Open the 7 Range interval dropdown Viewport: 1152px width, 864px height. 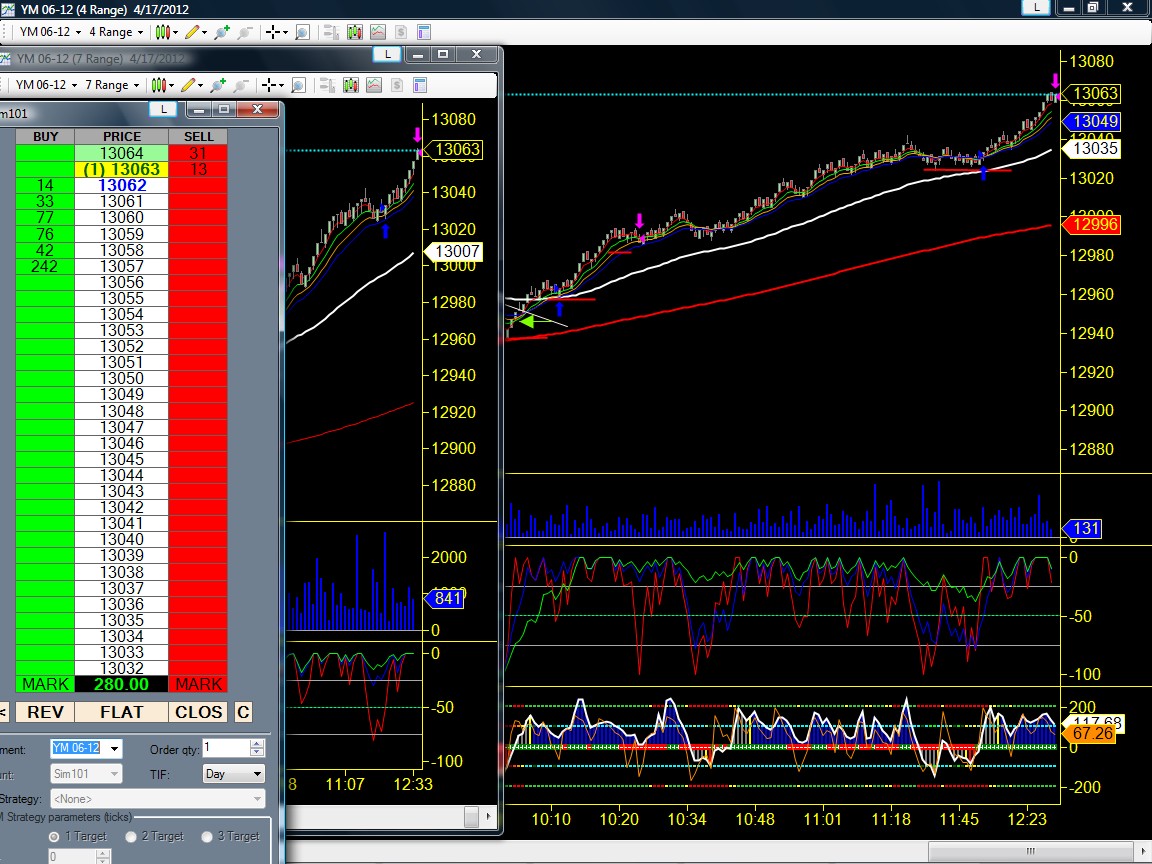pos(112,85)
